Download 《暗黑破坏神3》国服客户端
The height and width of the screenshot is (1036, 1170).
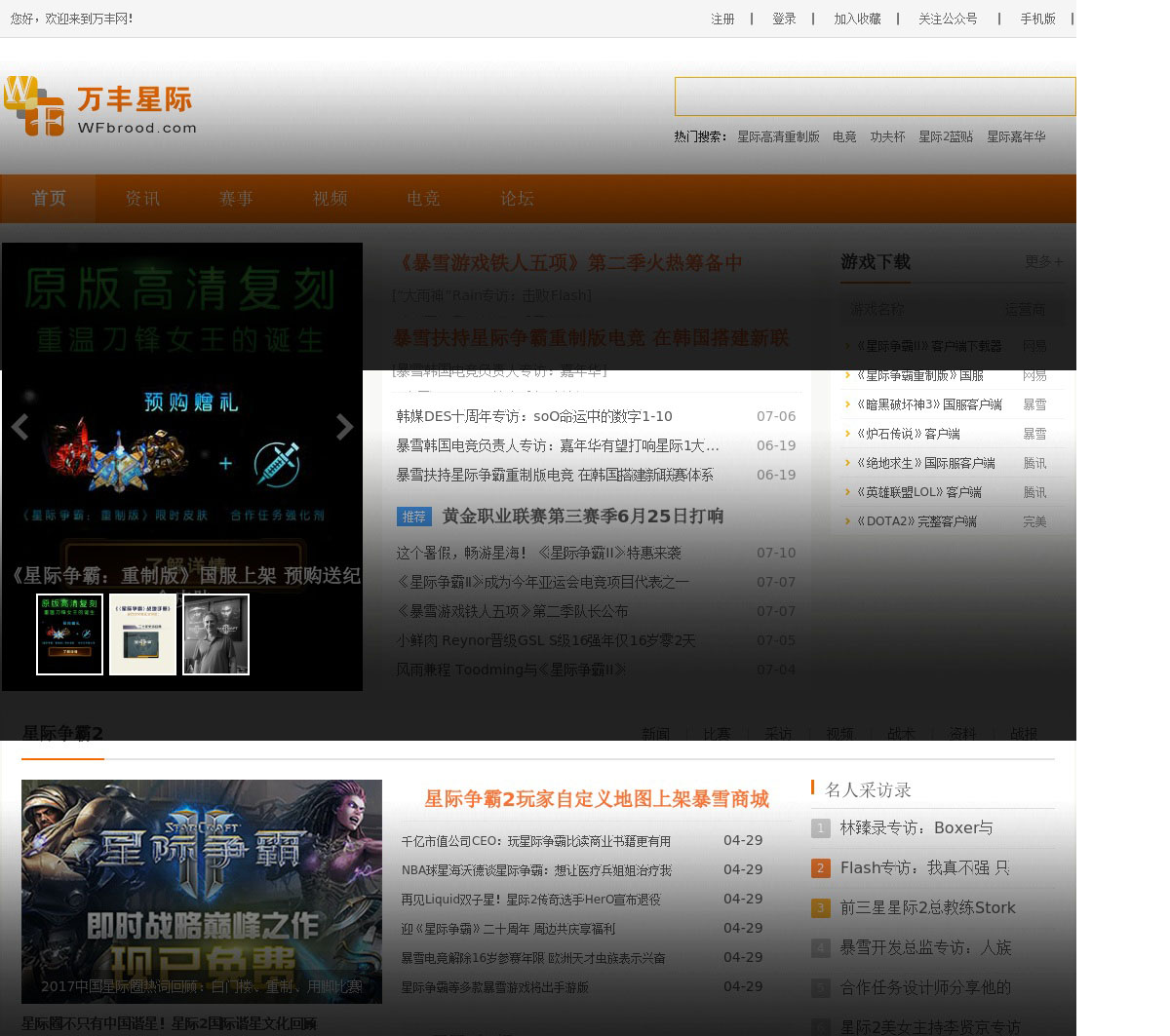pyautogui.click(x=929, y=404)
